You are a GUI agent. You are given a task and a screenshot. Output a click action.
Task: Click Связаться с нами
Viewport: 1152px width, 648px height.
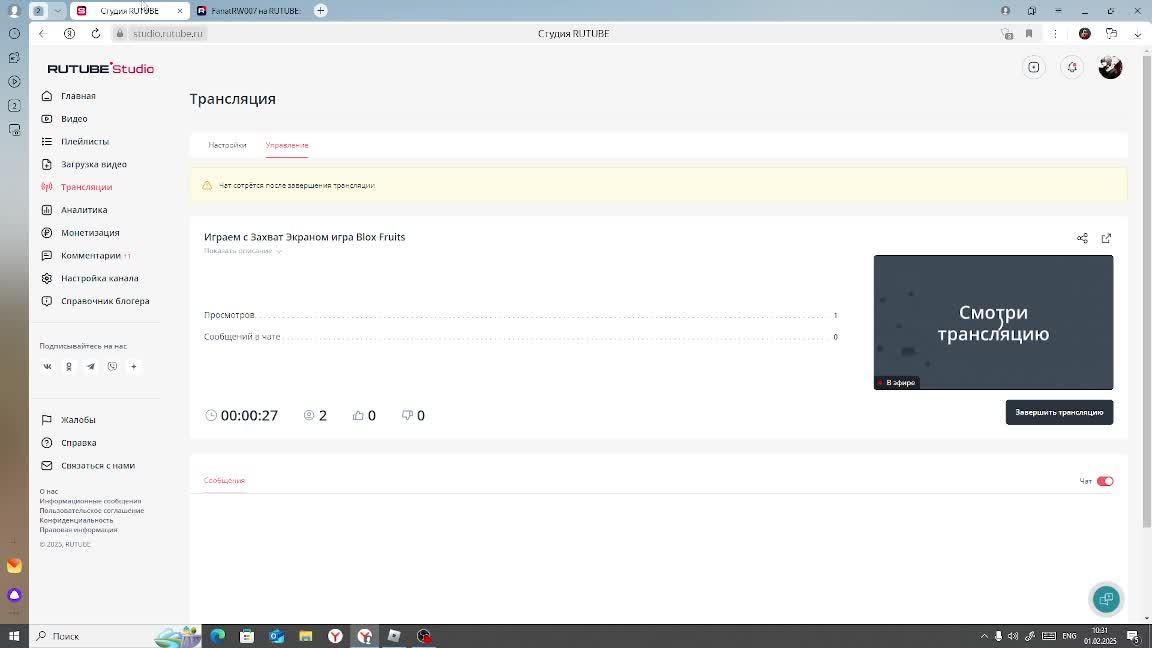(x=97, y=466)
